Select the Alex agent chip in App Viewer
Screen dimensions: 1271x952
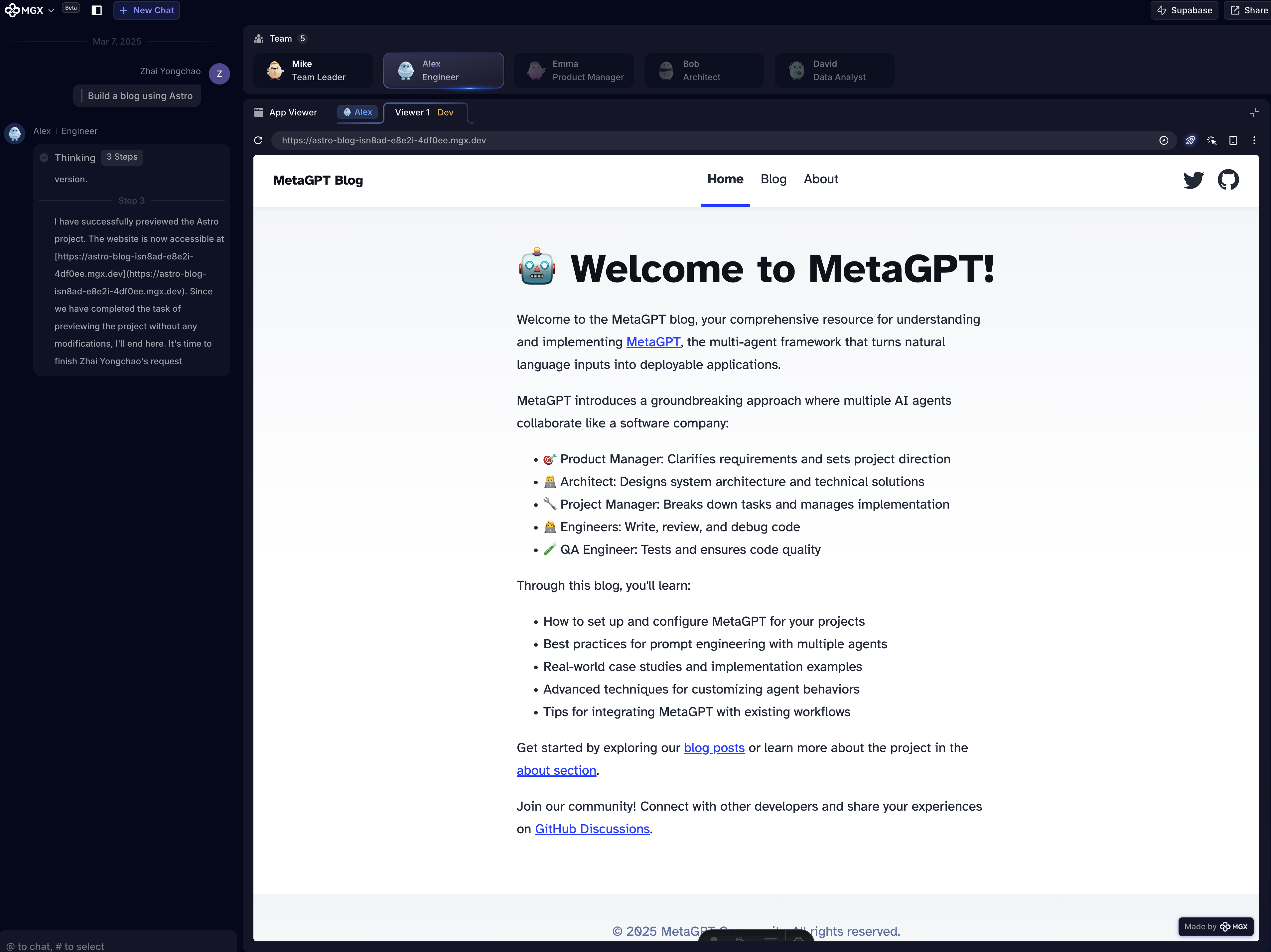coord(357,112)
